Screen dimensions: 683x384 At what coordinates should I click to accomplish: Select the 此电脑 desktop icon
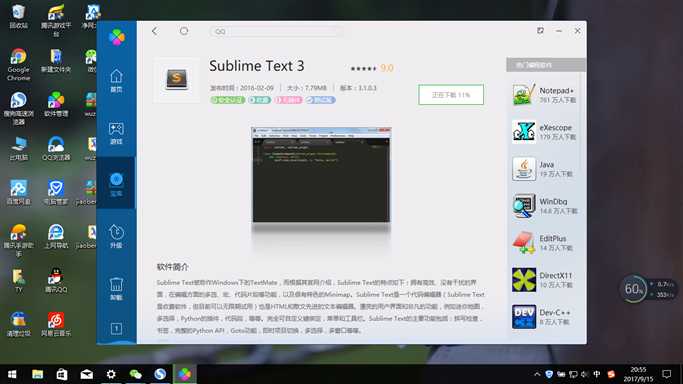click(x=18, y=148)
